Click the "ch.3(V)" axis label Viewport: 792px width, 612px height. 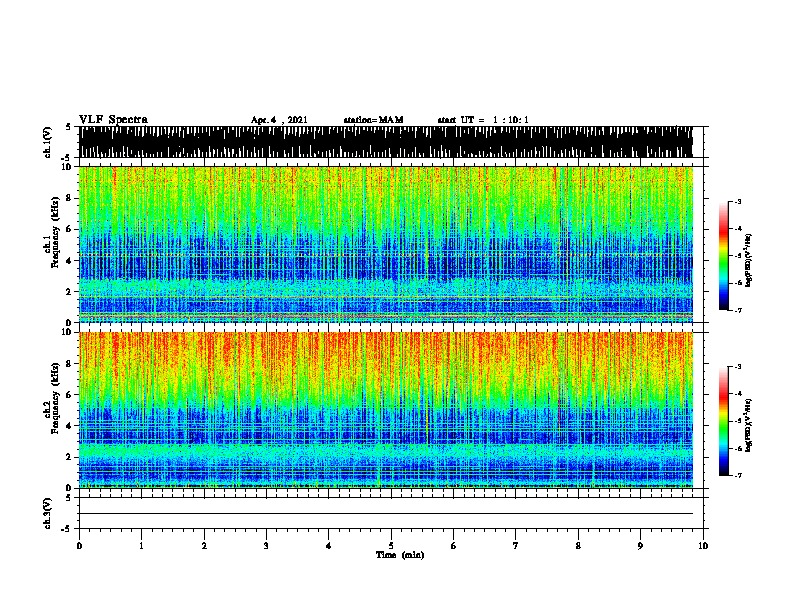pos(47,514)
